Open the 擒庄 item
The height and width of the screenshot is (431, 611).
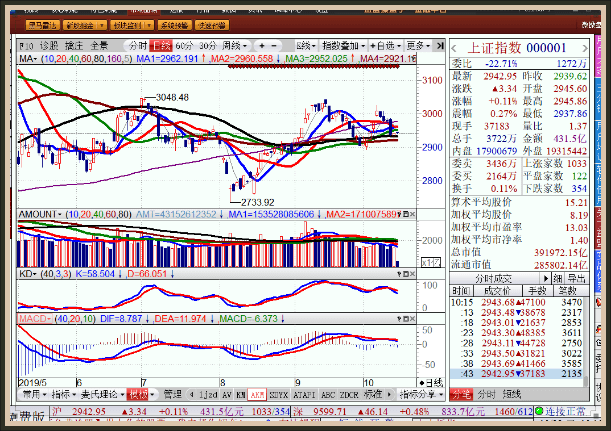click(x=74, y=46)
